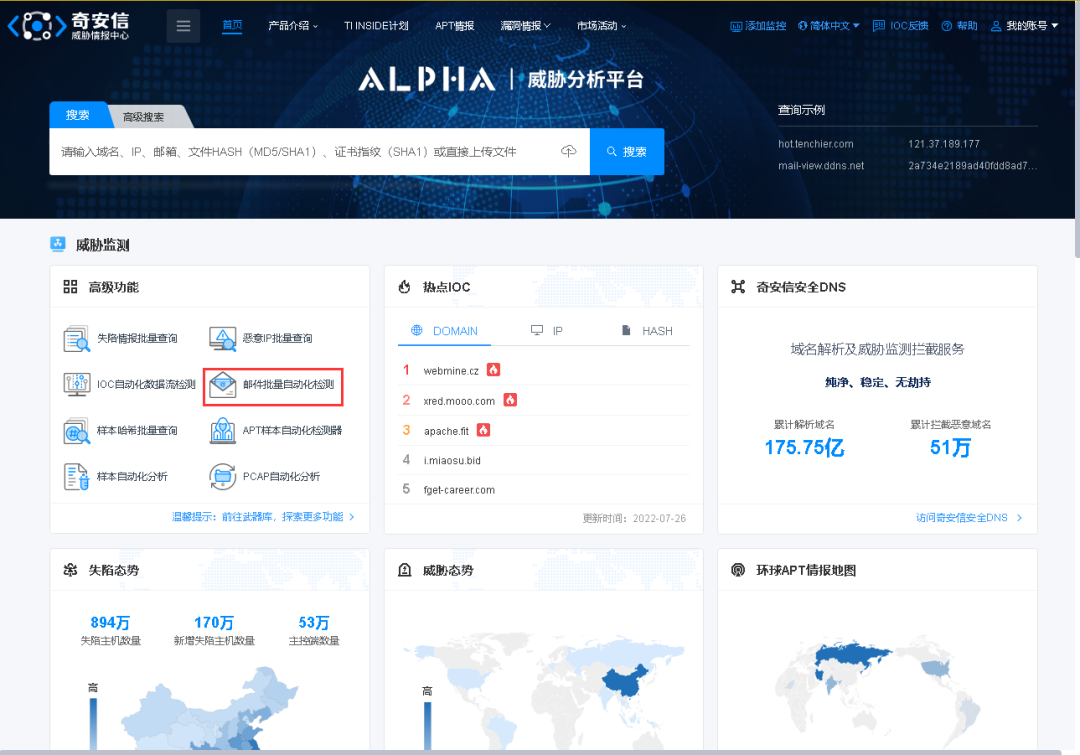Click China on the 威胁态势 map

click(625, 679)
